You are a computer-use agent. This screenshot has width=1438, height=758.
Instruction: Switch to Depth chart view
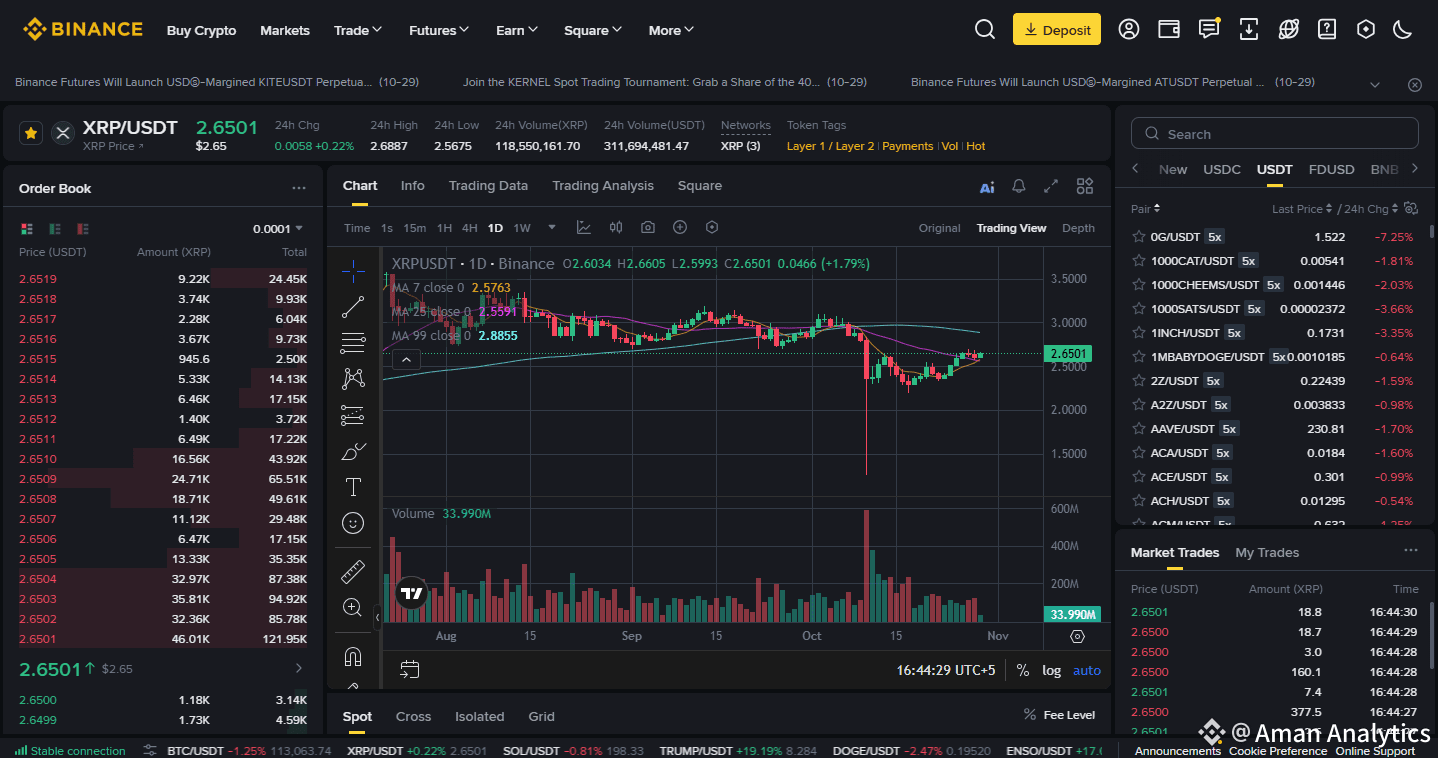pos(1078,228)
